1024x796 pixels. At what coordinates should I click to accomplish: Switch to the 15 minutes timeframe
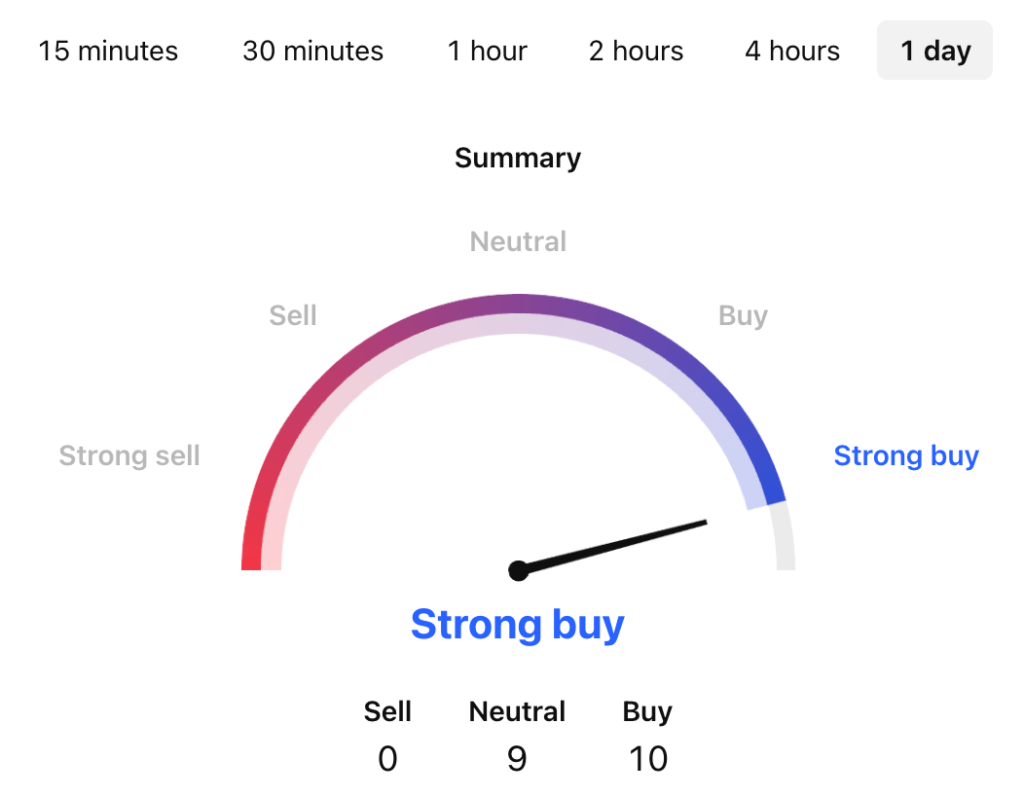click(x=107, y=51)
